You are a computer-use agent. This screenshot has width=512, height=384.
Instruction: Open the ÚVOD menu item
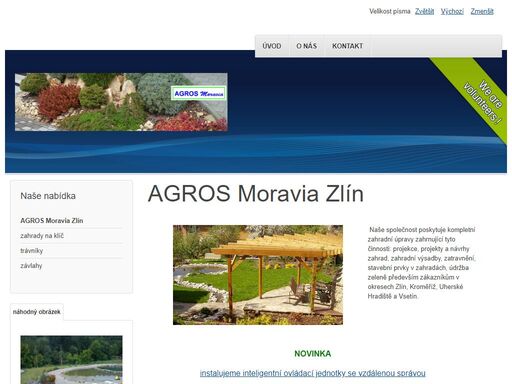pos(272,46)
